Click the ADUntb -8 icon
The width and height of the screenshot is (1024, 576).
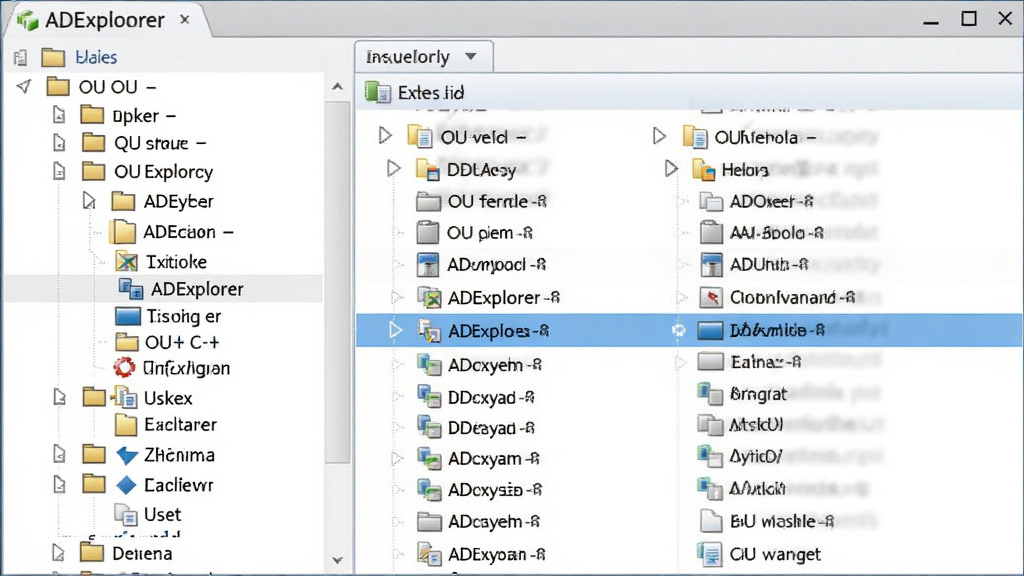coord(711,264)
